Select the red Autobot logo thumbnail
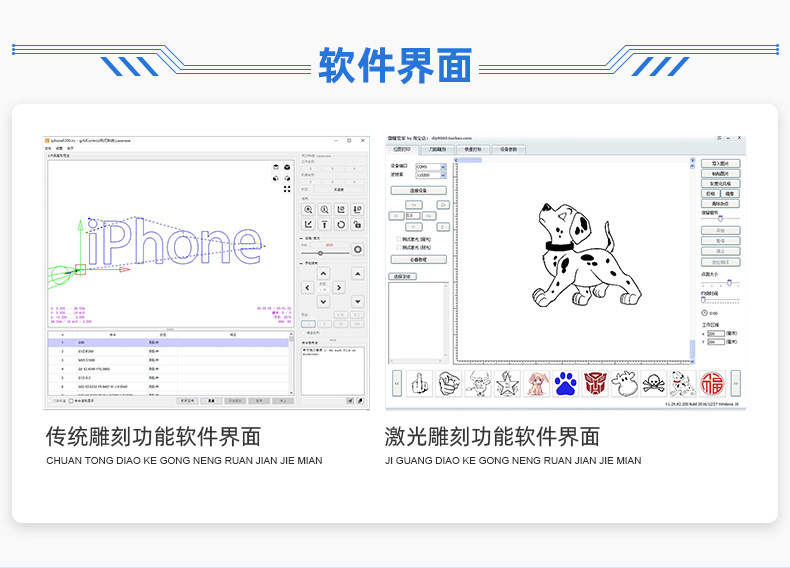 click(595, 384)
